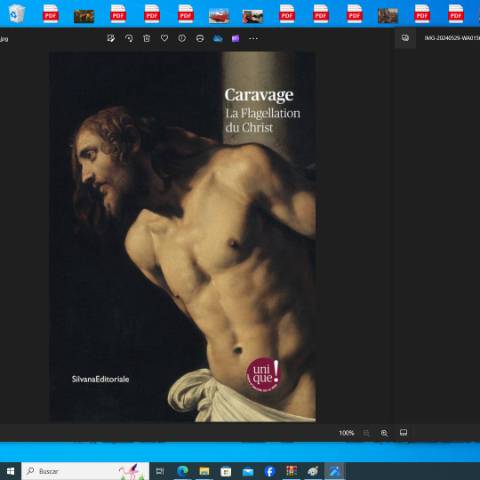Select the PDF file beside the Recycle Bin
Image resolution: width=480 pixels, height=480 pixels.
(51, 14)
